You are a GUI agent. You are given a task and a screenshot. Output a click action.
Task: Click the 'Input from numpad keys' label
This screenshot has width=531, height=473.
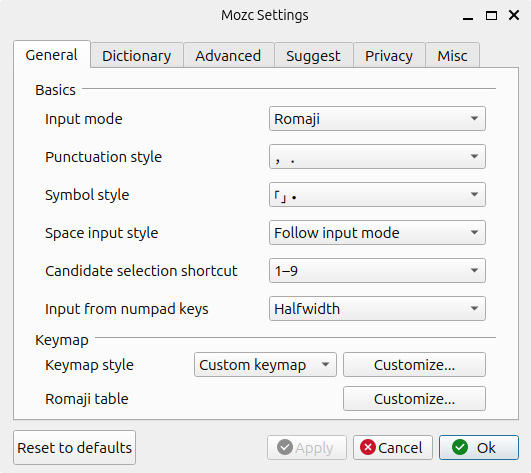coord(127,309)
